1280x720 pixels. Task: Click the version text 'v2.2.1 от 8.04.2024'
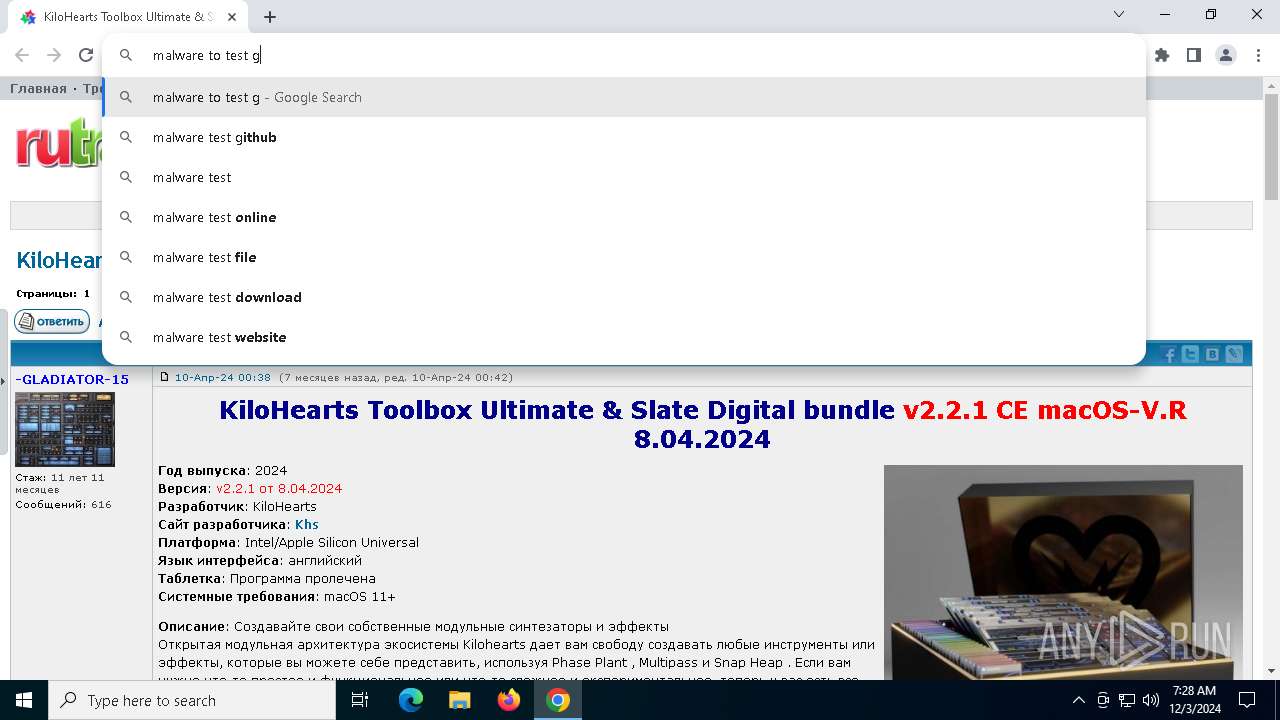[x=279, y=488]
